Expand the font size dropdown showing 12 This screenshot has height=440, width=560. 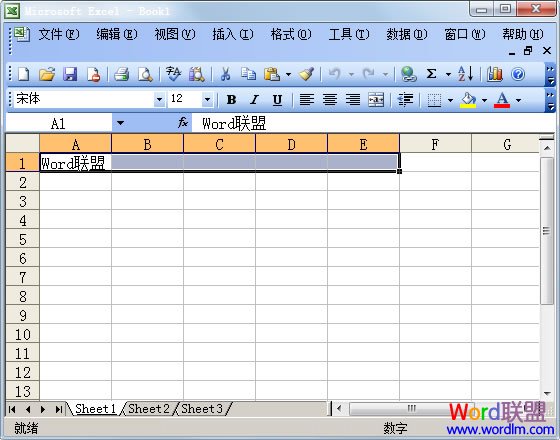[207, 100]
